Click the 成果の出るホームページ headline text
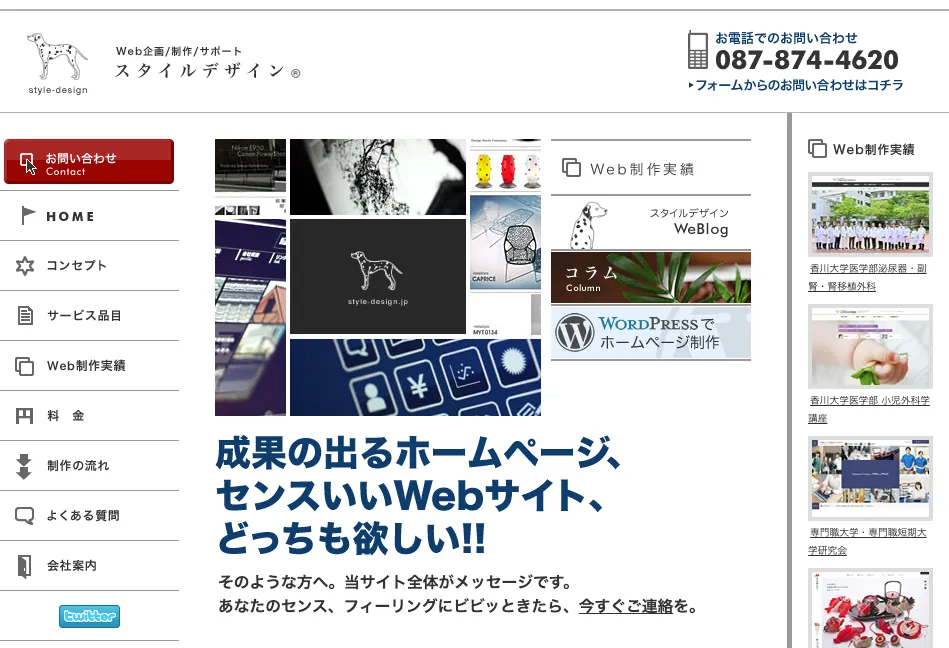The height and width of the screenshot is (648, 949). pyautogui.click(x=418, y=453)
